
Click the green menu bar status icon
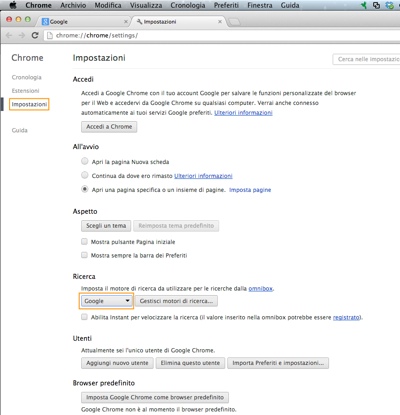[364, 5]
